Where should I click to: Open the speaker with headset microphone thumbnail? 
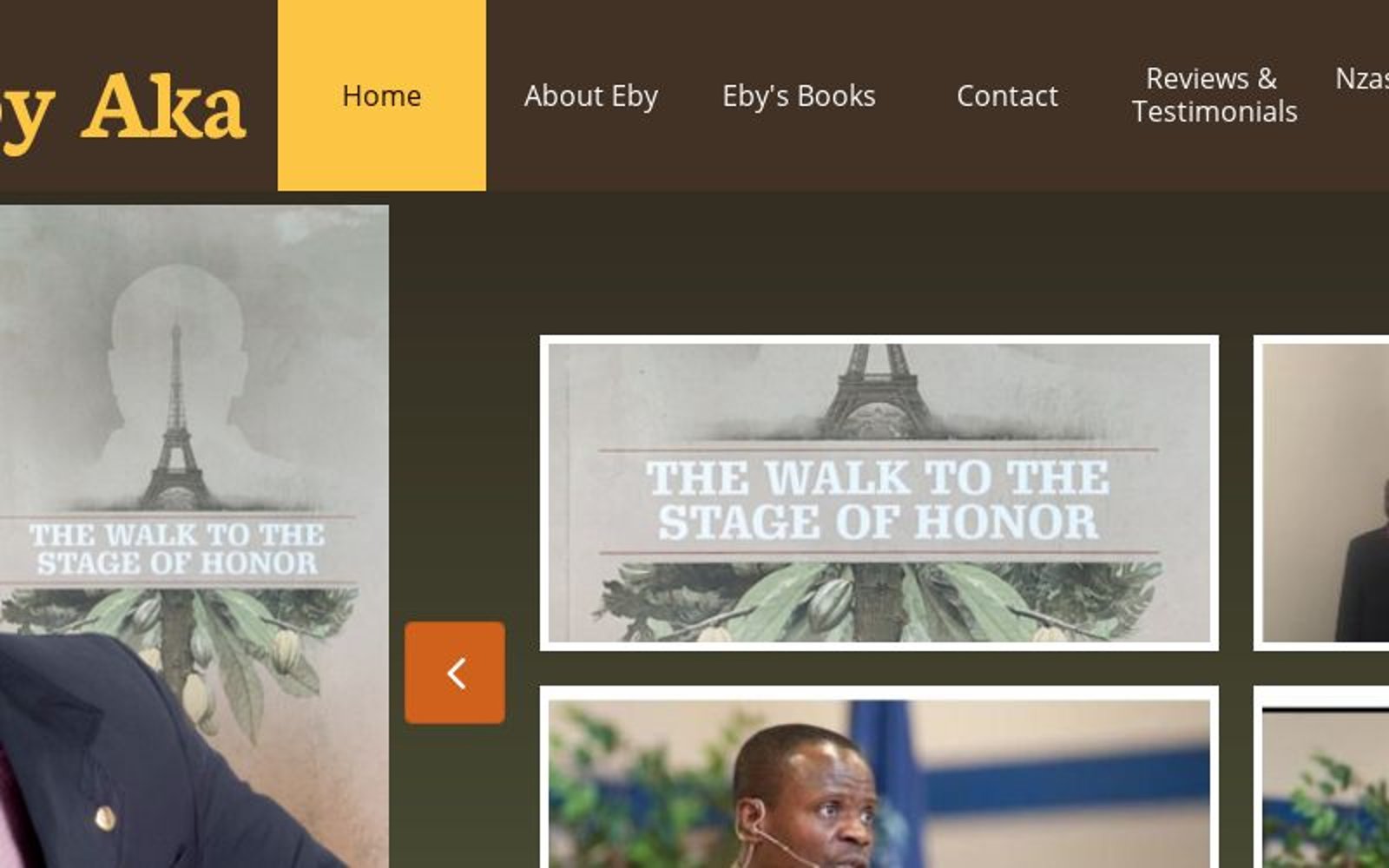(879, 778)
